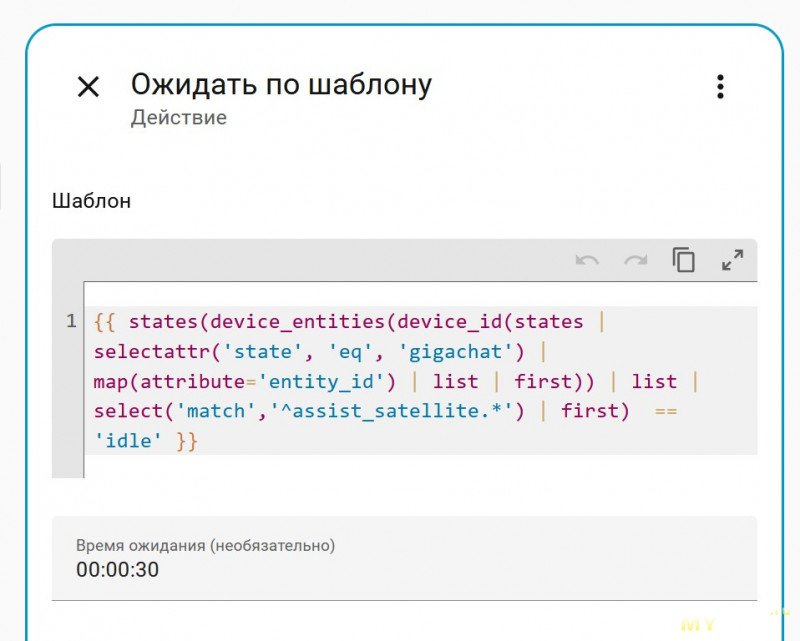Place cursor on the 'gigachat' string
The width and height of the screenshot is (800, 641).
tap(459, 352)
